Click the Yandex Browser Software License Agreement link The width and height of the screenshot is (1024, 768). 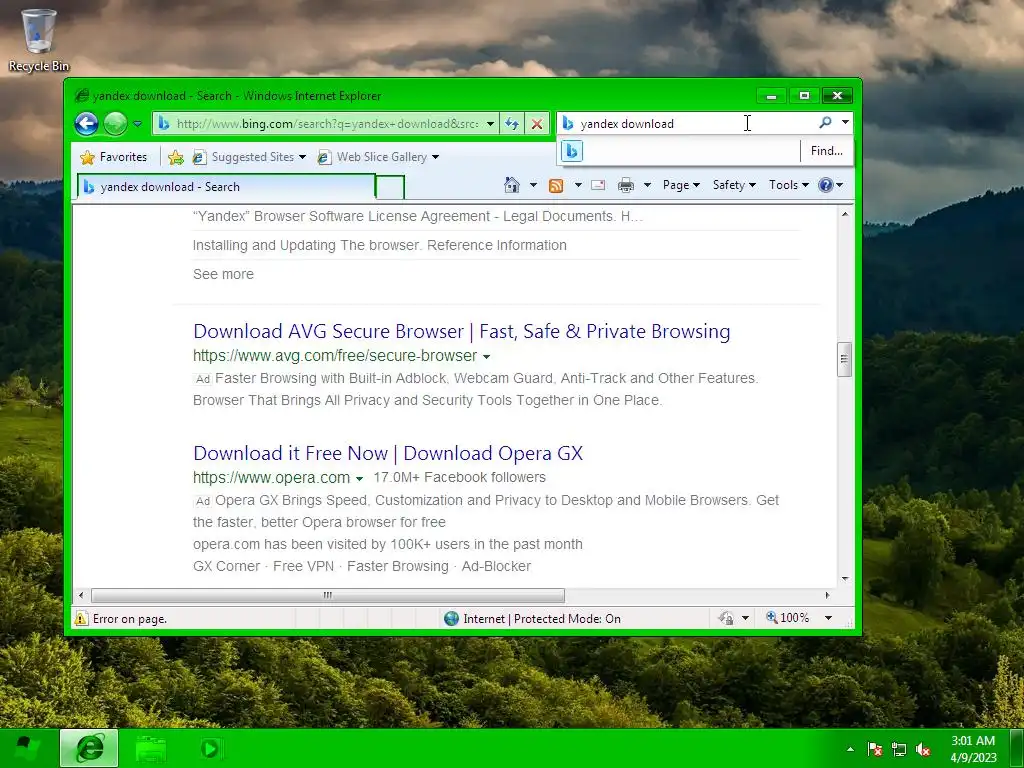click(417, 216)
